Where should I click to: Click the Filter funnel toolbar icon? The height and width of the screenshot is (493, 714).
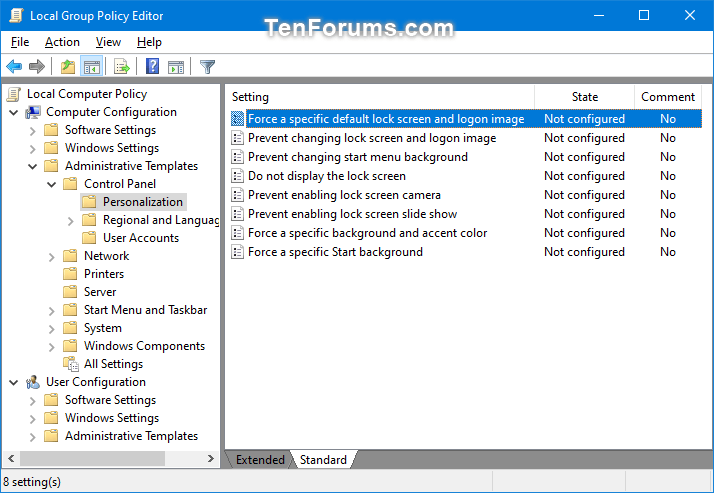click(207, 67)
